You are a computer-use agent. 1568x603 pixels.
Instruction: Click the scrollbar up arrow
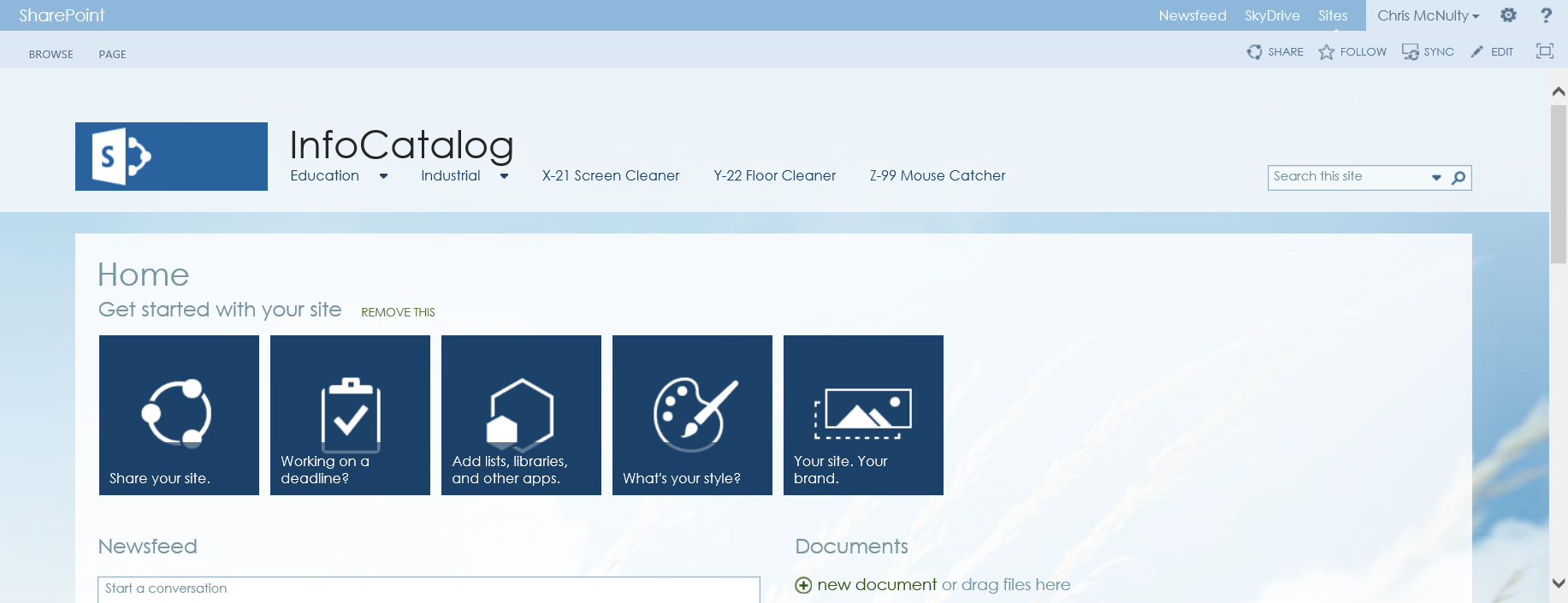[x=1559, y=91]
